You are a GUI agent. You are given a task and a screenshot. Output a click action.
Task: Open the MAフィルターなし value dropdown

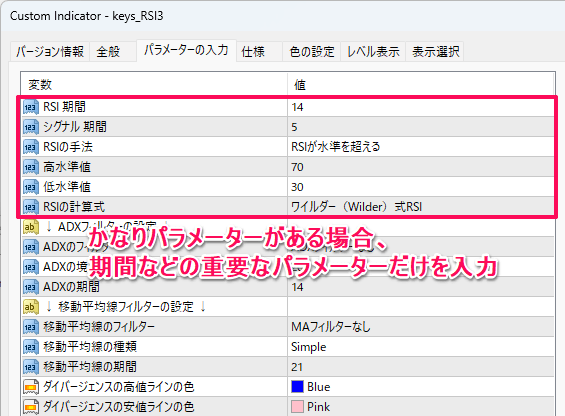pyautogui.click(x=421, y=327)
